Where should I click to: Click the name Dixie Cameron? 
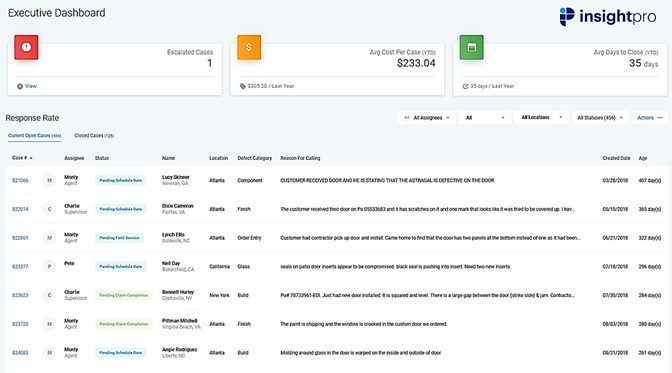tap(178, 206)
